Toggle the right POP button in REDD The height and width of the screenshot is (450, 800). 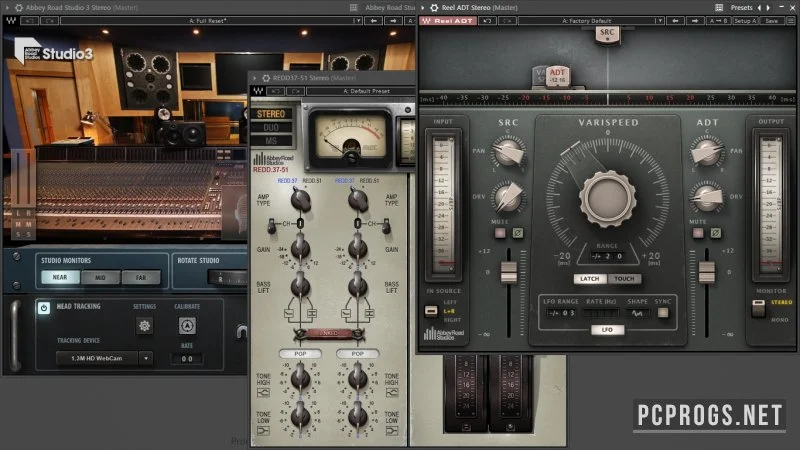tap(357, 354)
